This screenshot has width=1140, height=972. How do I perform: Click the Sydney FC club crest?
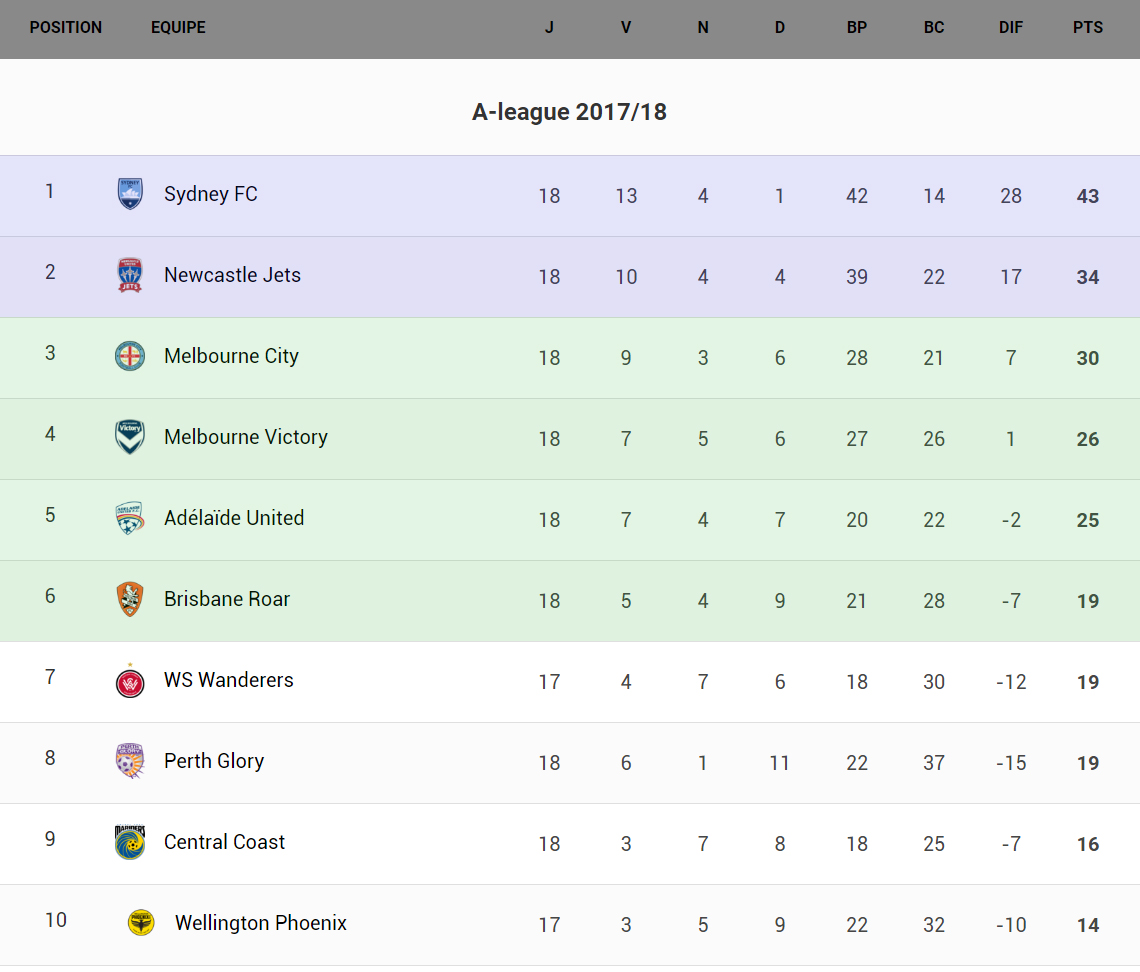coord(130,194)
